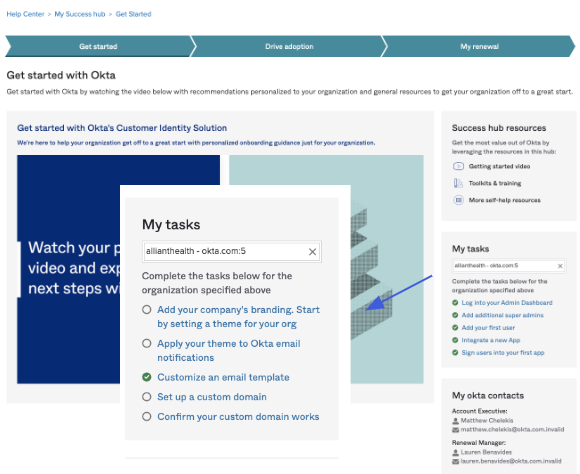The image size is (580, 474).
Task: Open the Get started stage tab
Action: pyautogui.click(x=98, y=46)
